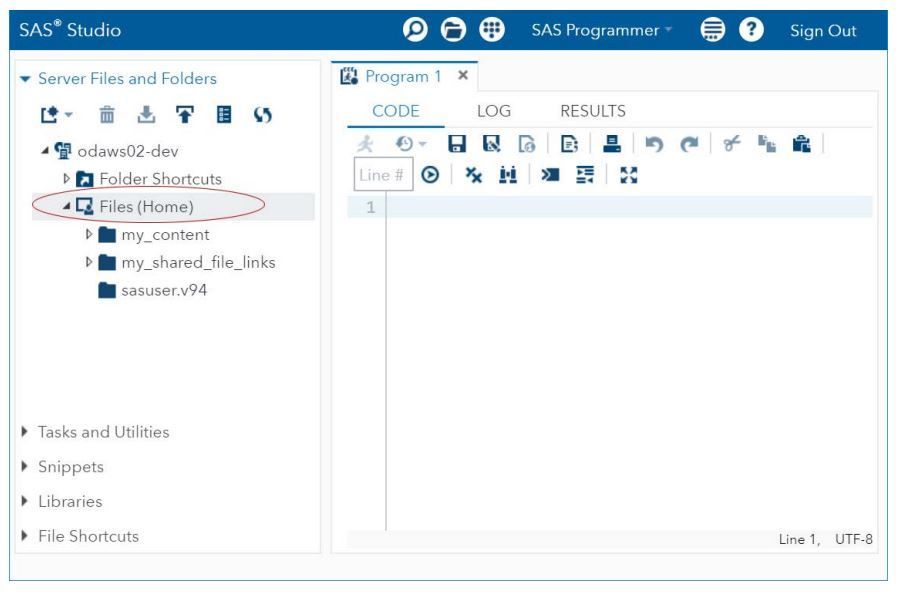Click the Open file folder icon in the header

tap(453, 29)
